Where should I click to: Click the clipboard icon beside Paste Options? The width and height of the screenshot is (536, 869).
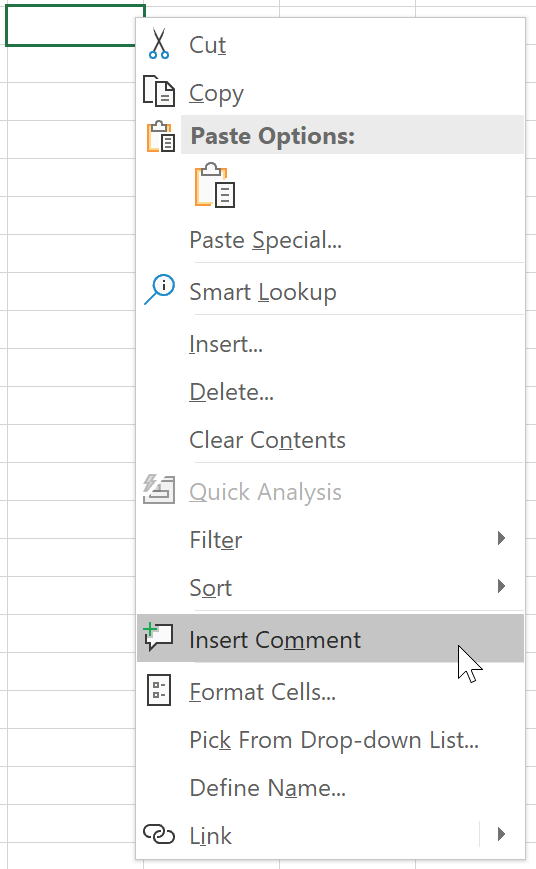pos(161,136)
